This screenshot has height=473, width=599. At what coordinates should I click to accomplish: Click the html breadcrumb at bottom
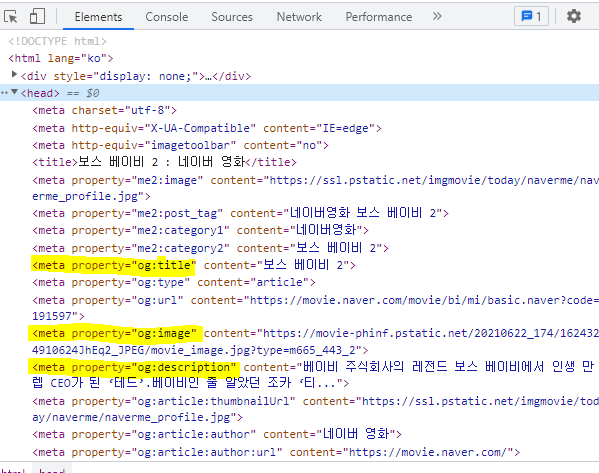click(13, 470)
